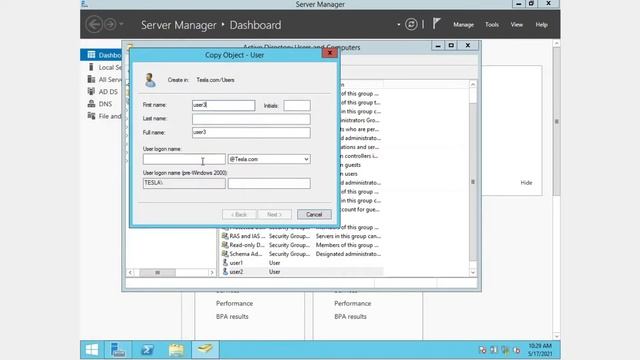Click the Server Manager back arrow
This screenshot has width=640, height=360.
point(94,24)
